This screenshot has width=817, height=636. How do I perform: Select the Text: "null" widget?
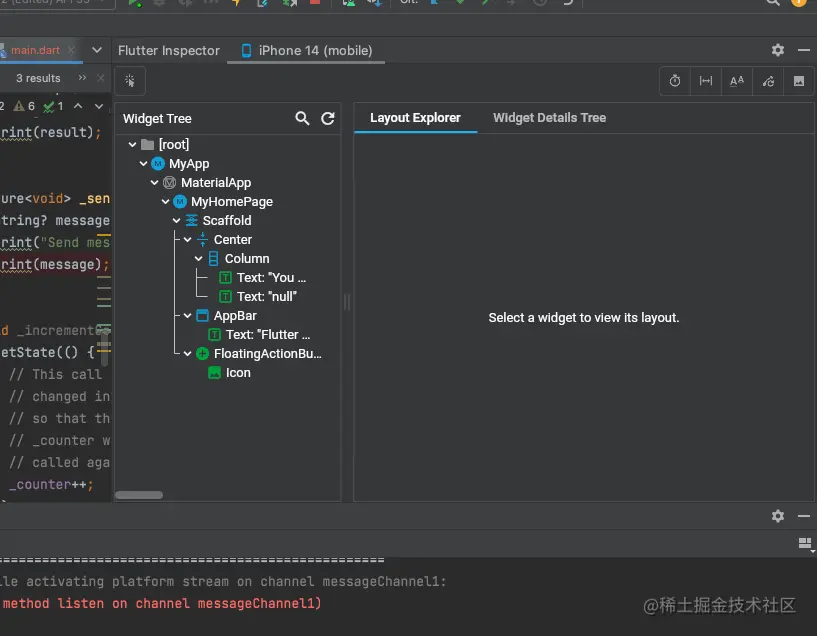[x=266, y=297]
